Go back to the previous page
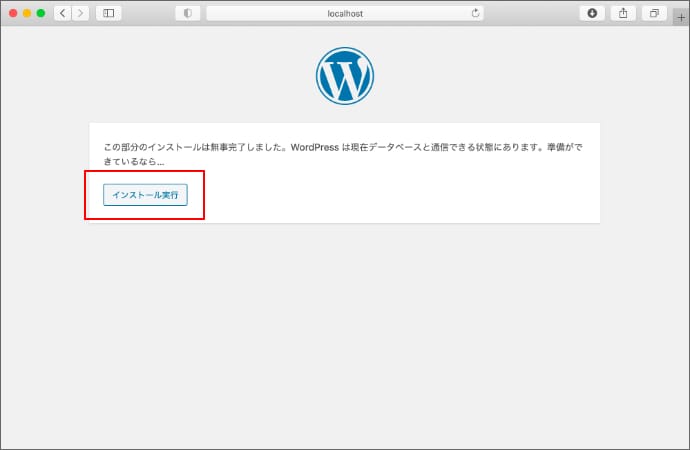 click(x=62, y=13)
